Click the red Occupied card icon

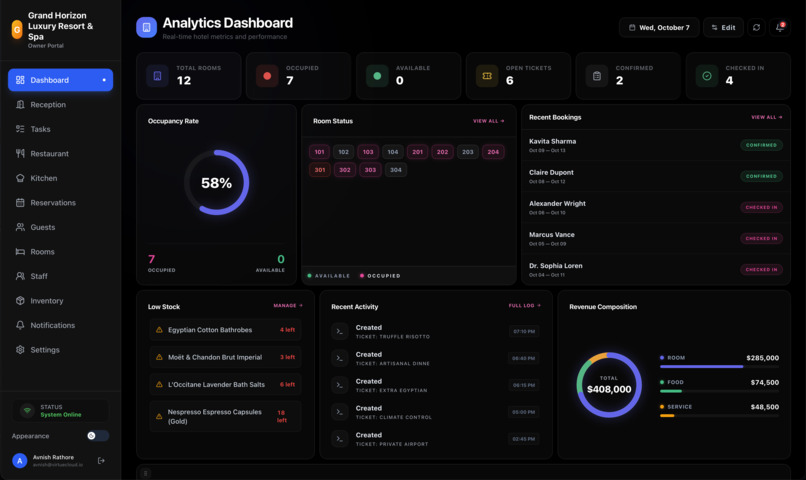[x=267, y=76]
